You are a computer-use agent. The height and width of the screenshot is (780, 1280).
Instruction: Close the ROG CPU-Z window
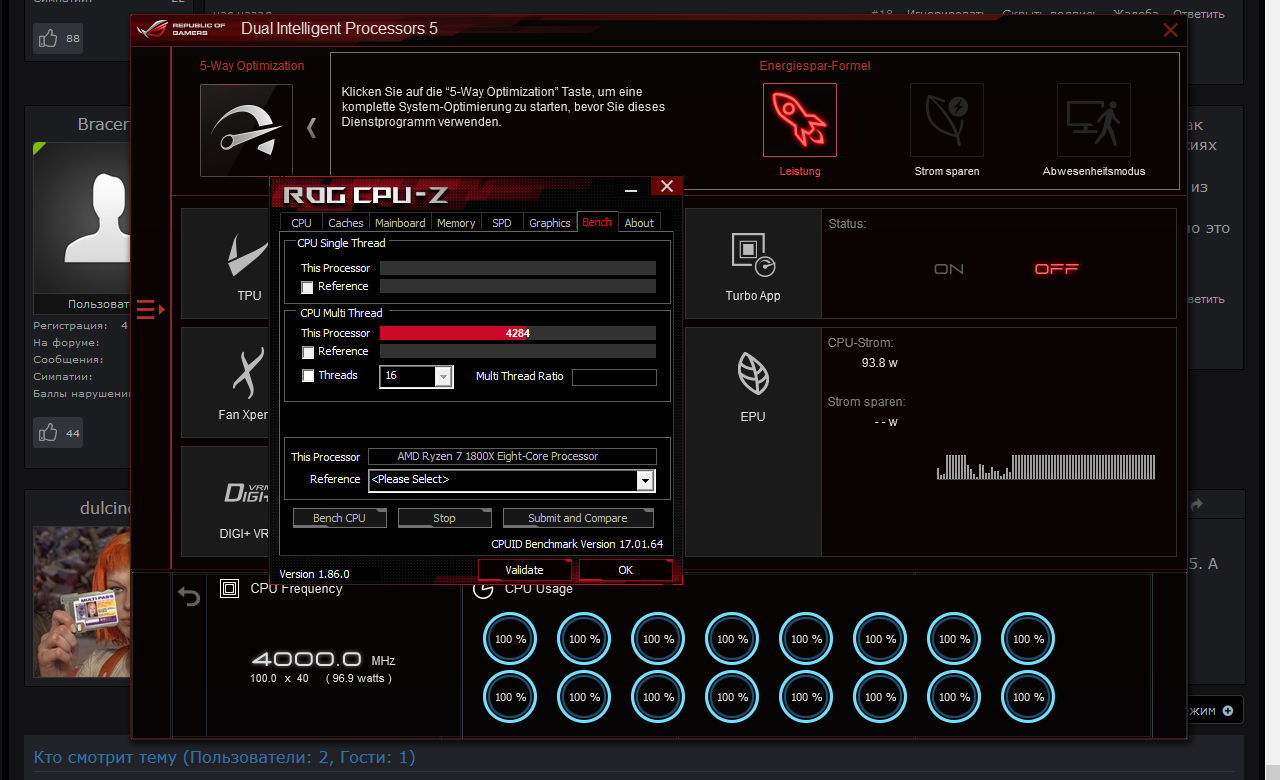click(666, 186)
